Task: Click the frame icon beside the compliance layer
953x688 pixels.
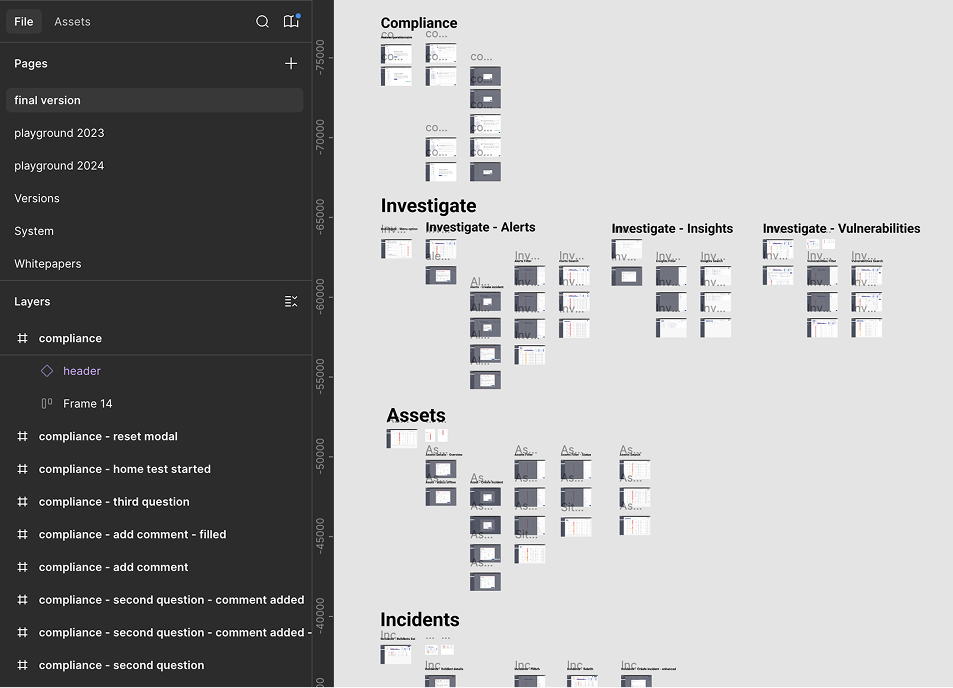Action: (x=22, y=338)
